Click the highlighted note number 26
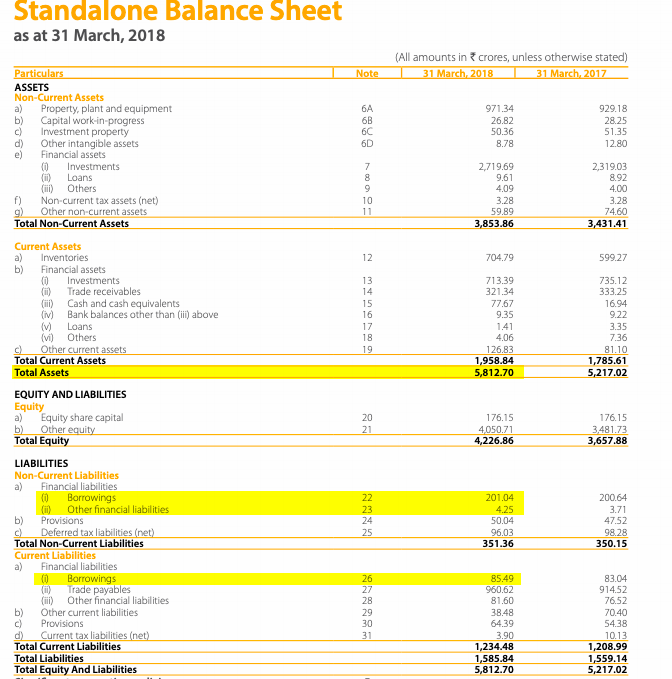The height and width of the screenshot is (679, 672). point(367,579)
